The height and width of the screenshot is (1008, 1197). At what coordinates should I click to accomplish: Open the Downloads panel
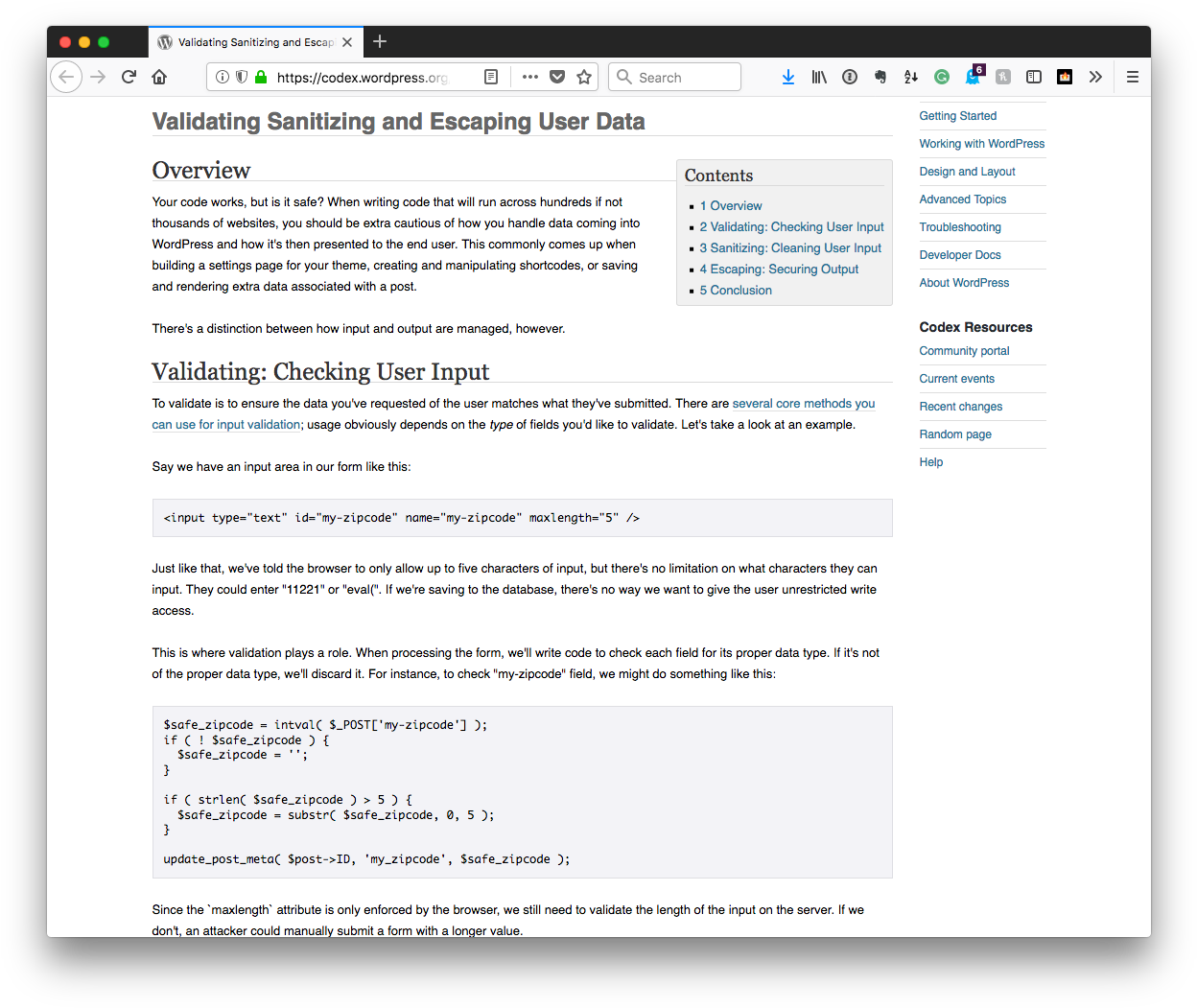[x=788, y=77]
